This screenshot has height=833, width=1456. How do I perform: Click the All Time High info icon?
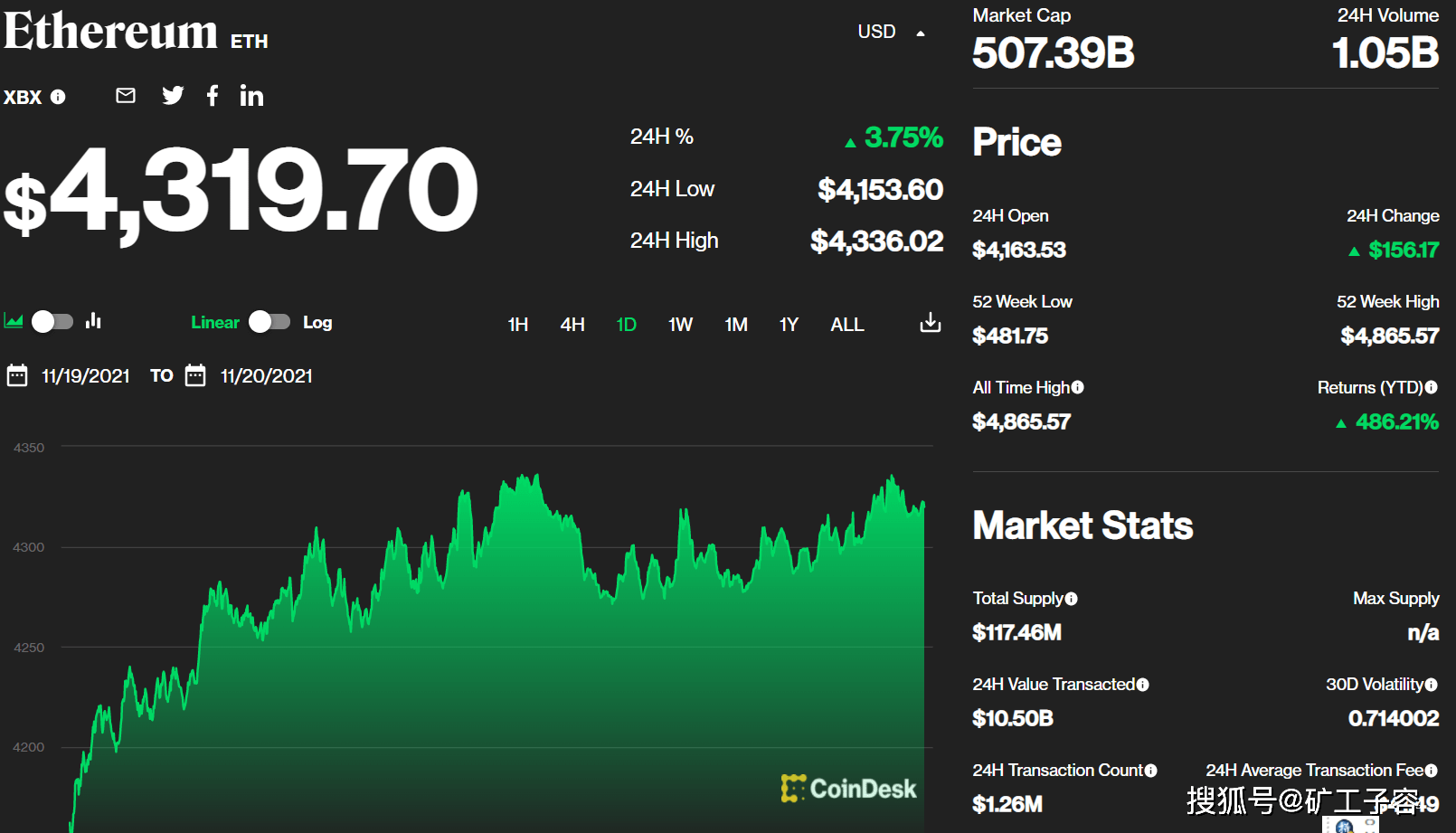(x=1077, y=387)
